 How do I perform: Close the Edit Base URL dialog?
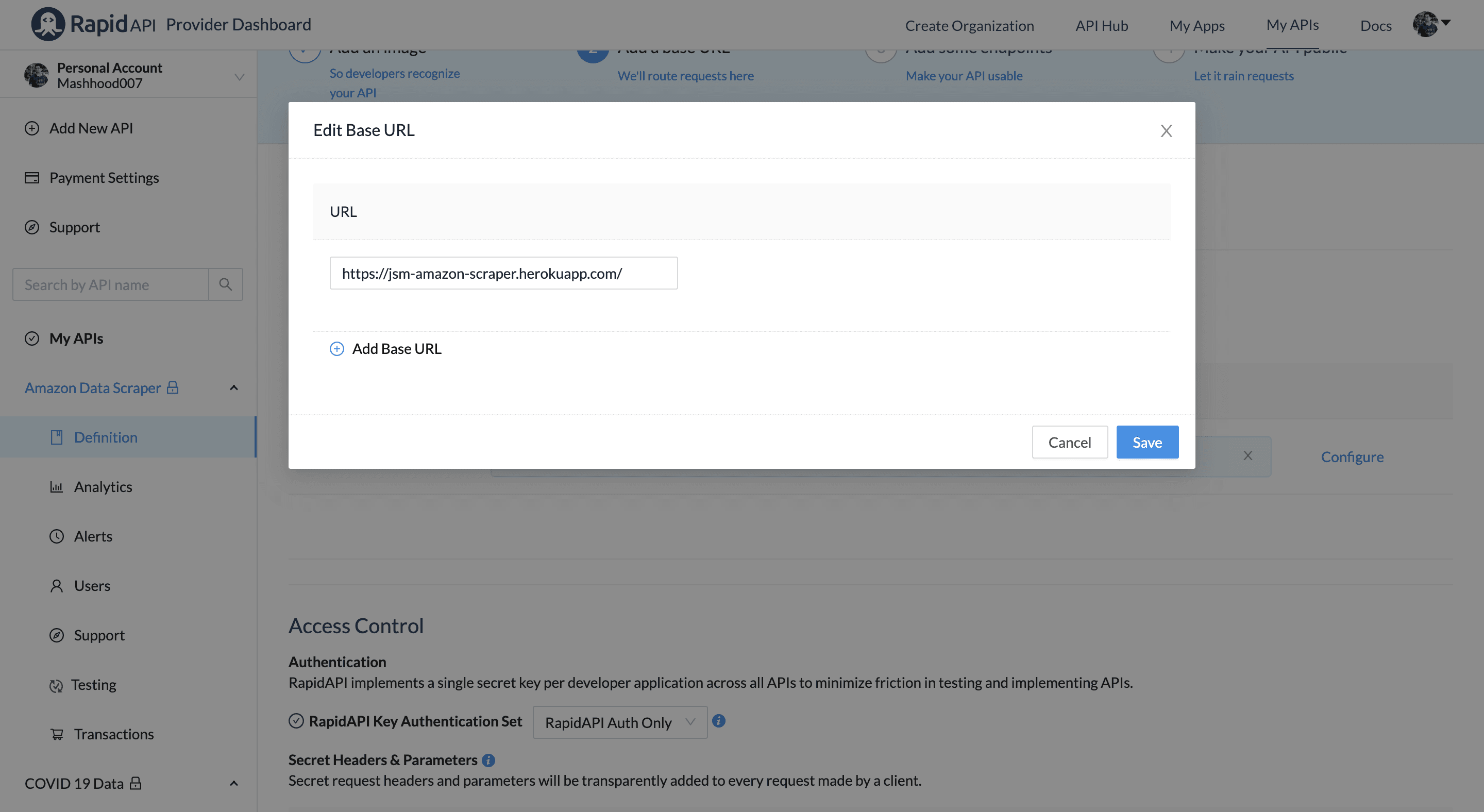point(1166,131)
